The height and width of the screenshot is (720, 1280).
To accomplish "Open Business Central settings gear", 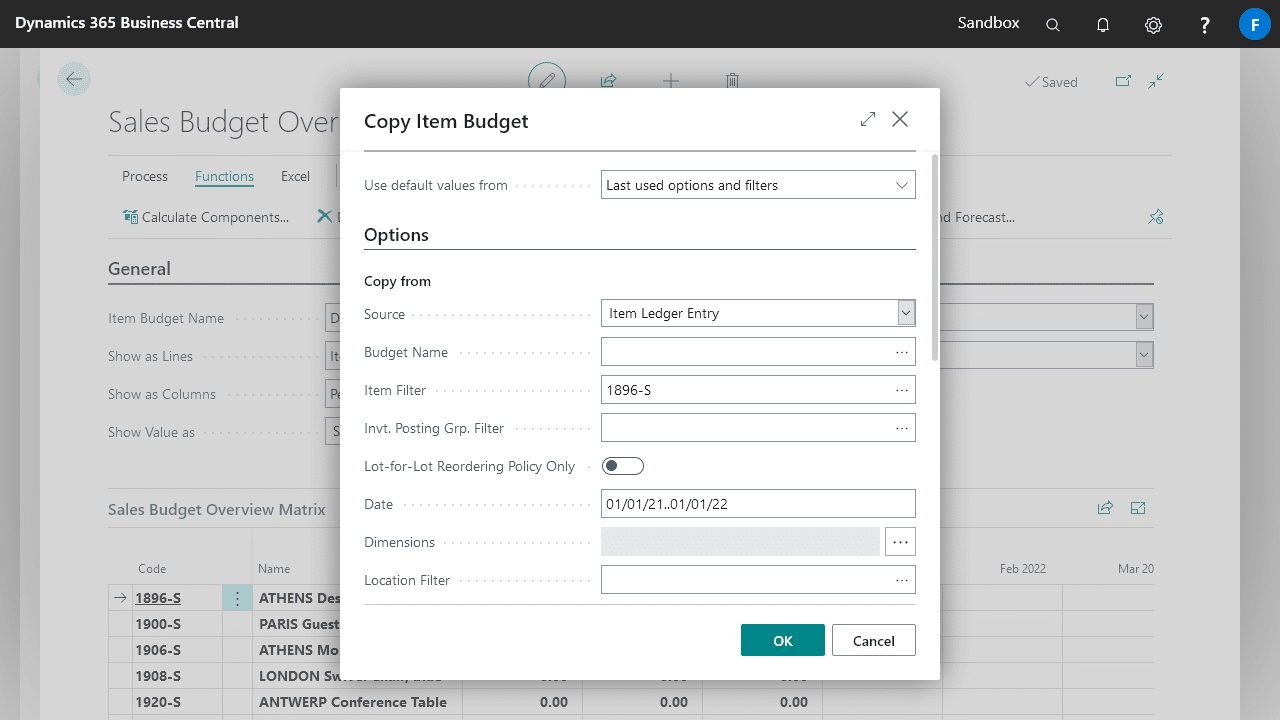I will 1153,23.
